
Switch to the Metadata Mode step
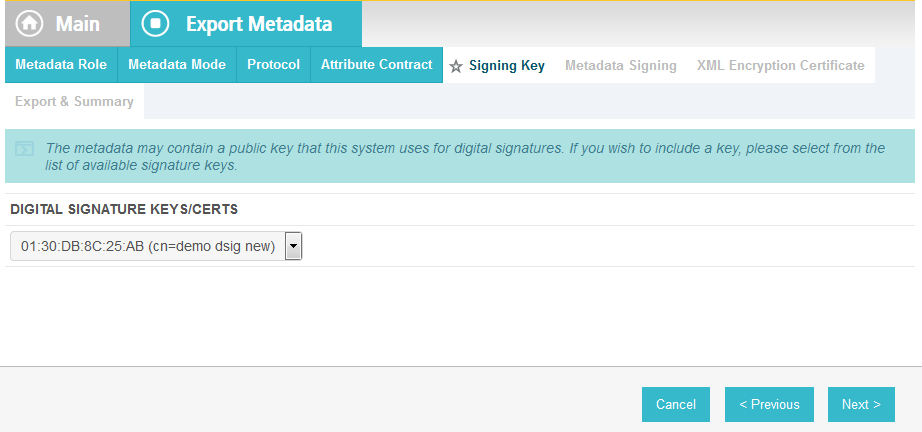[x=177, y=65]
